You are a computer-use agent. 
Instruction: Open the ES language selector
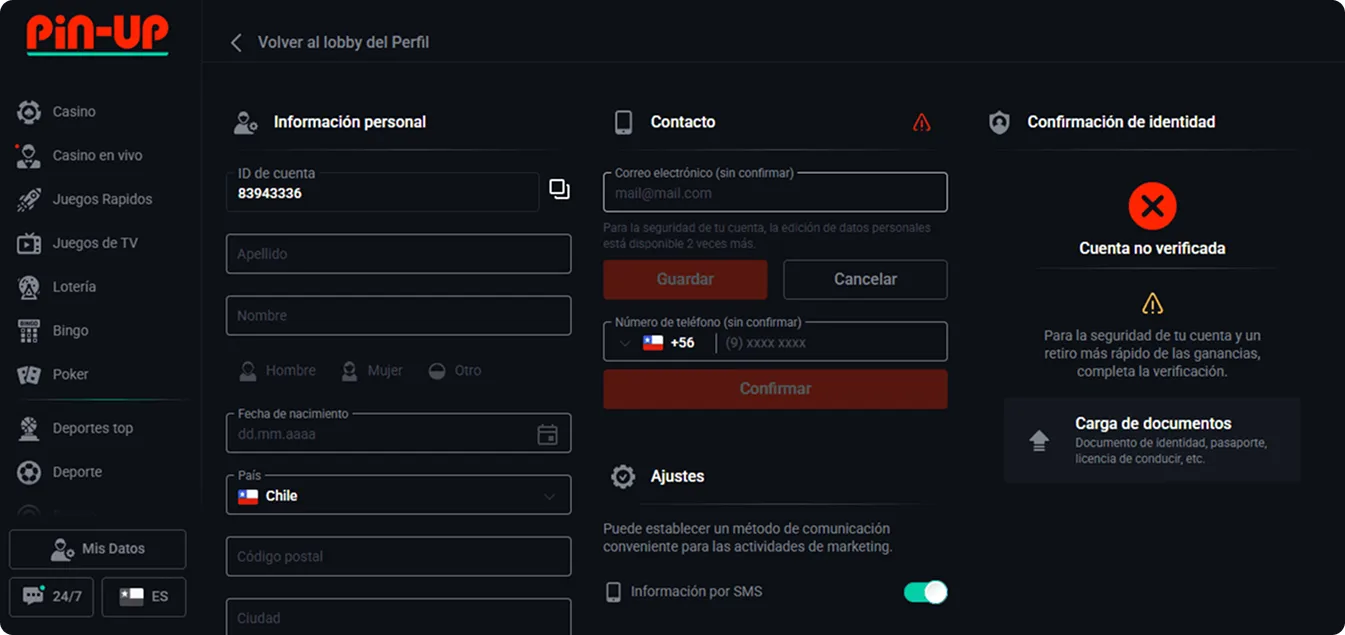coord(143,596)
